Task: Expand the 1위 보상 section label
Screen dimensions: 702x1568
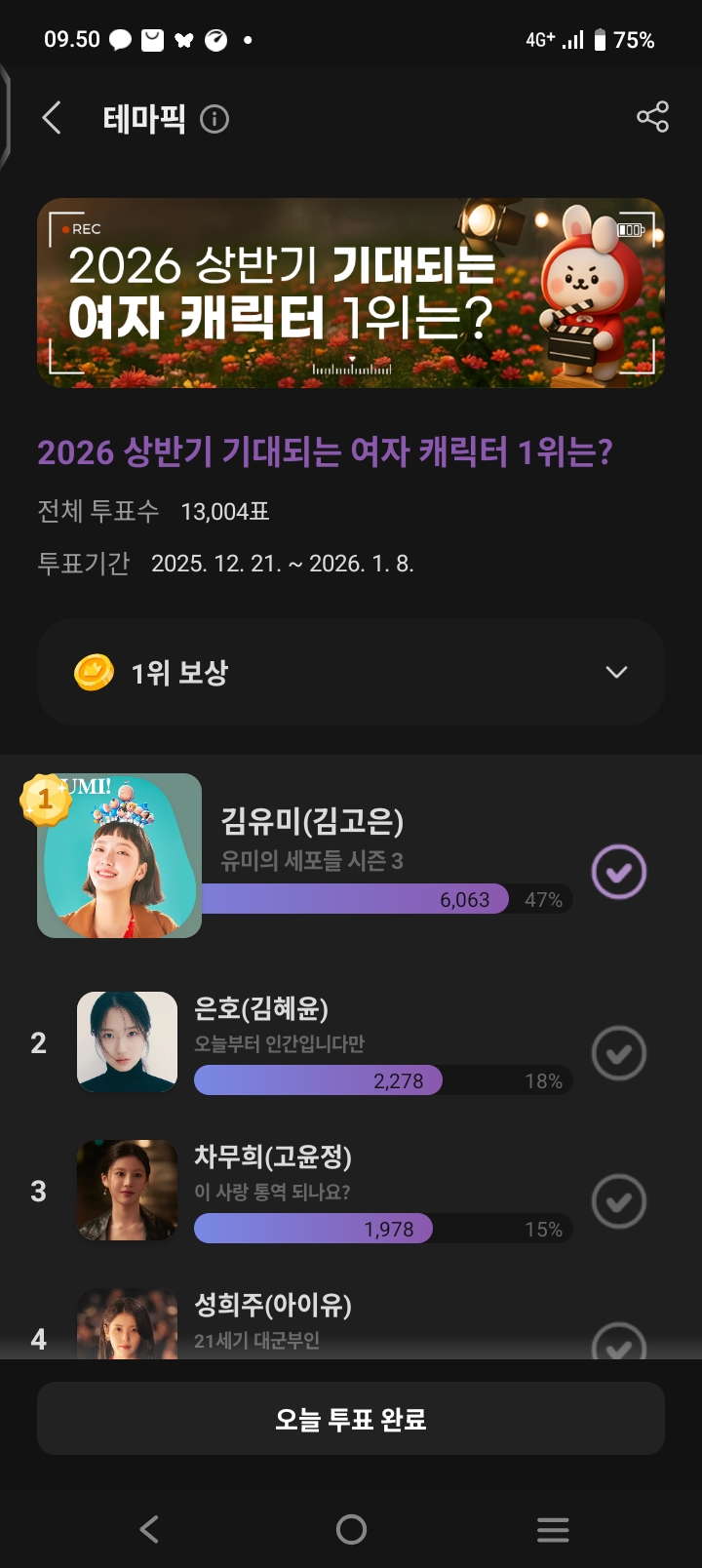Action: click(x=179, y=673)
